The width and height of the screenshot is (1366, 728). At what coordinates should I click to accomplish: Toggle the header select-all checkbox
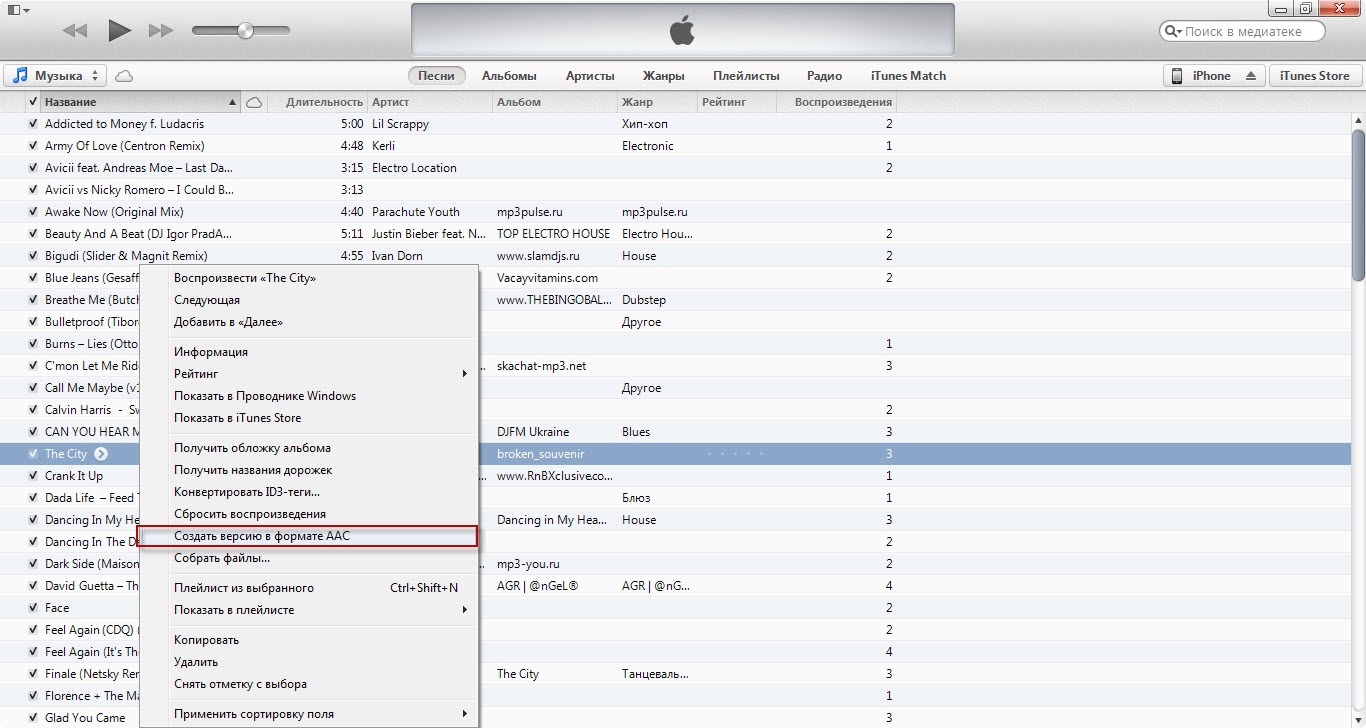(x=33, y=102)
